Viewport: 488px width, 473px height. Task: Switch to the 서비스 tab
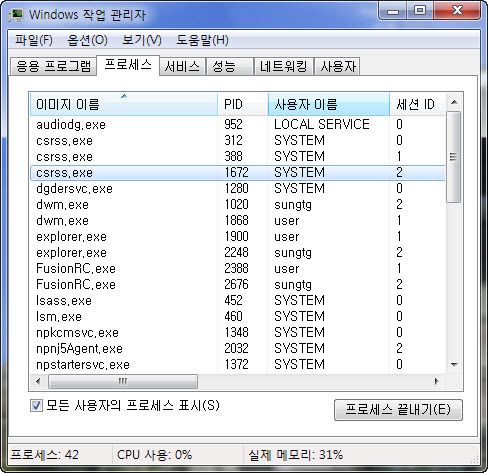(x=182, y=66)
